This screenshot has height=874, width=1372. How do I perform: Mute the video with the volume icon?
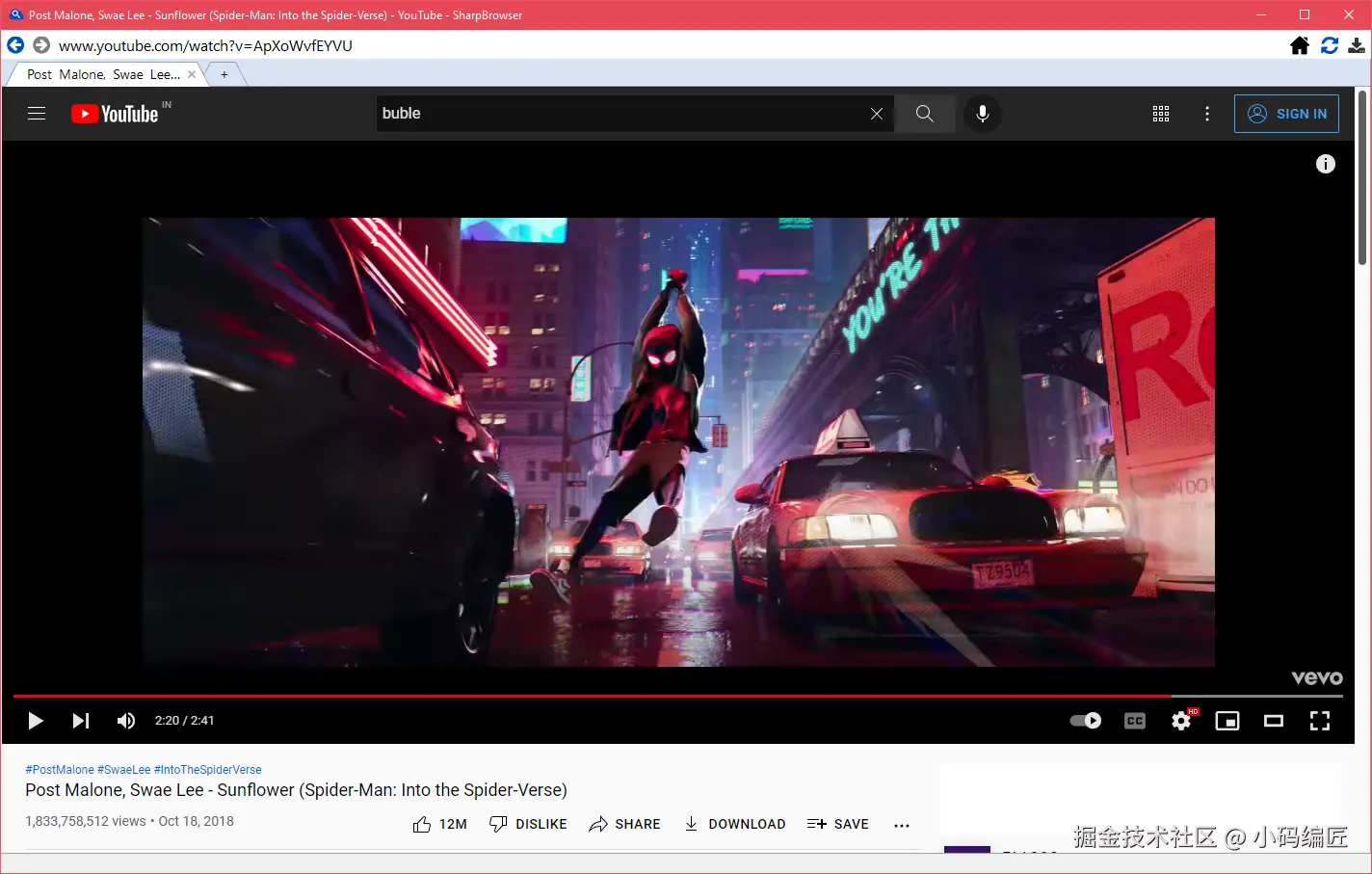click(125, 720)
